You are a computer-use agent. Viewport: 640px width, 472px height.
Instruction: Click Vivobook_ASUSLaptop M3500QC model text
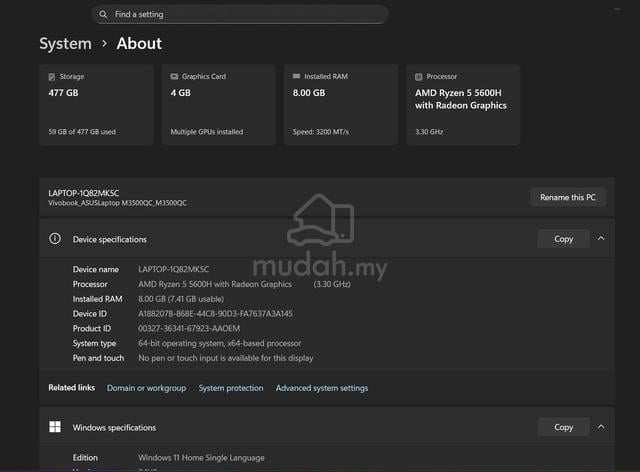pos(118,203)
